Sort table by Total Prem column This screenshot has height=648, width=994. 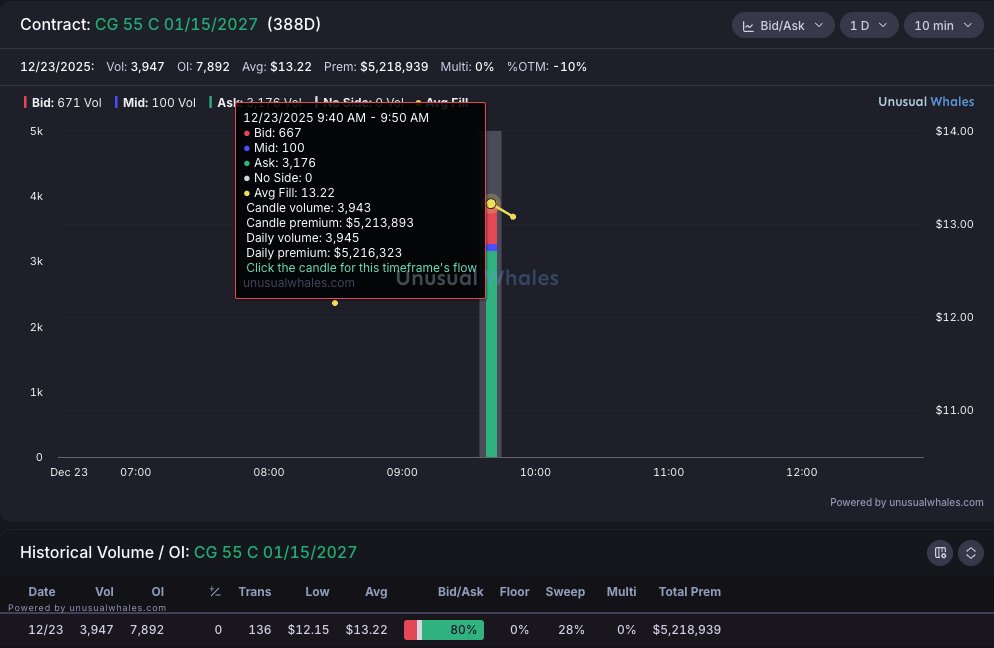[690, 592]
